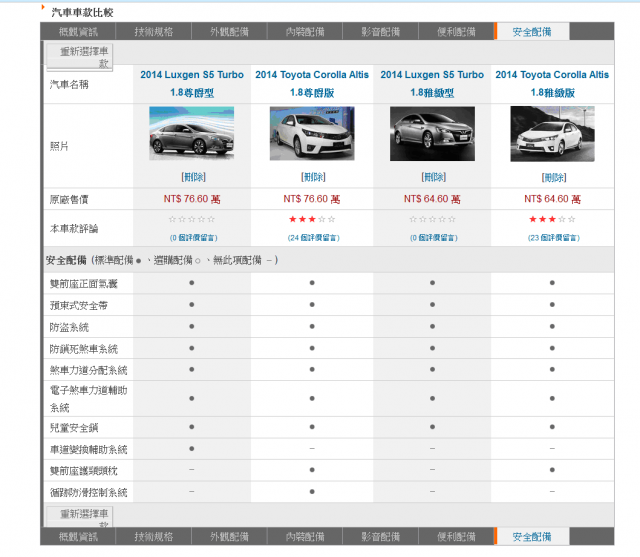
Task: Go to top 影音配備 tab
Action: [x=380, y=32]
